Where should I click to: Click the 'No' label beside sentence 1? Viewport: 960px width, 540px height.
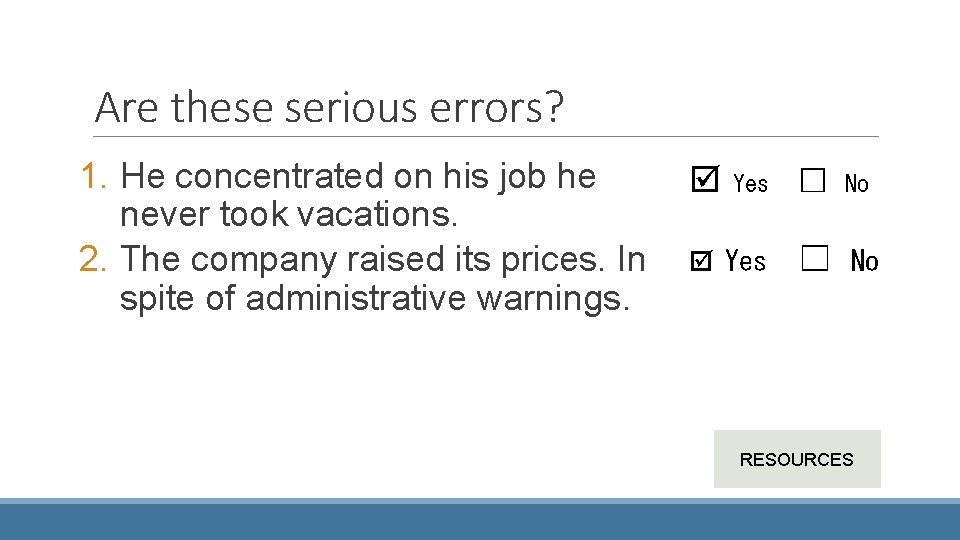click(x=857, y=183)
